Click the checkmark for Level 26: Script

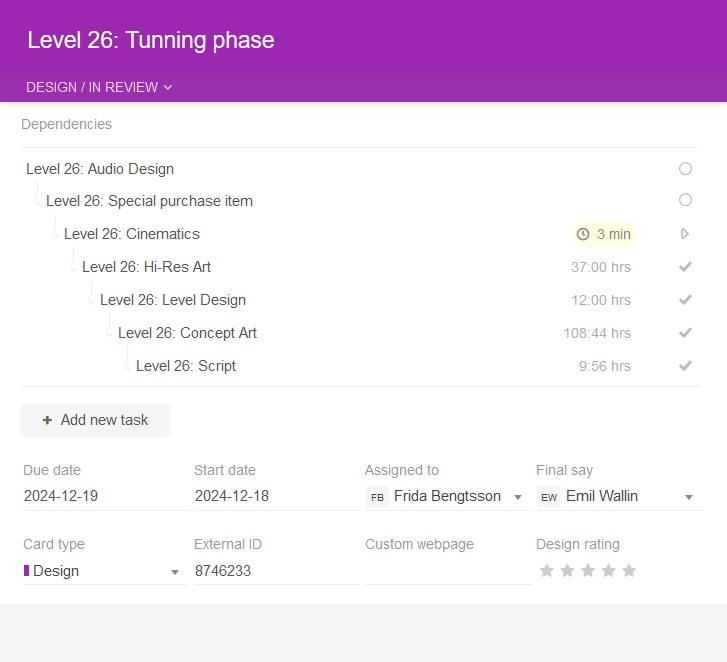pyautogui.click(x=685, y=366)
